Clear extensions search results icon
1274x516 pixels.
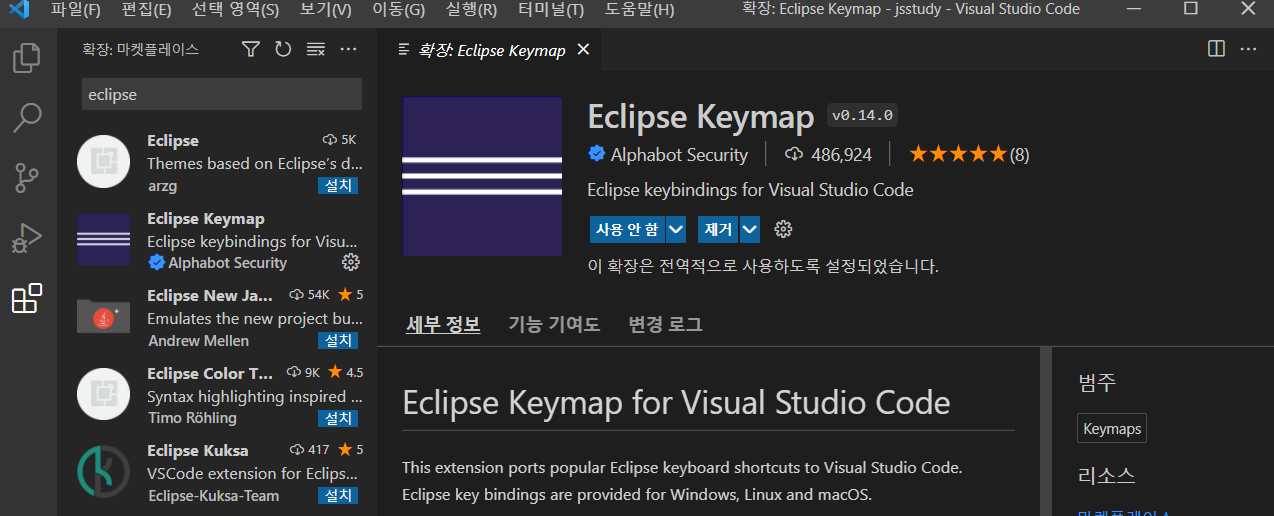click(315, 49)
